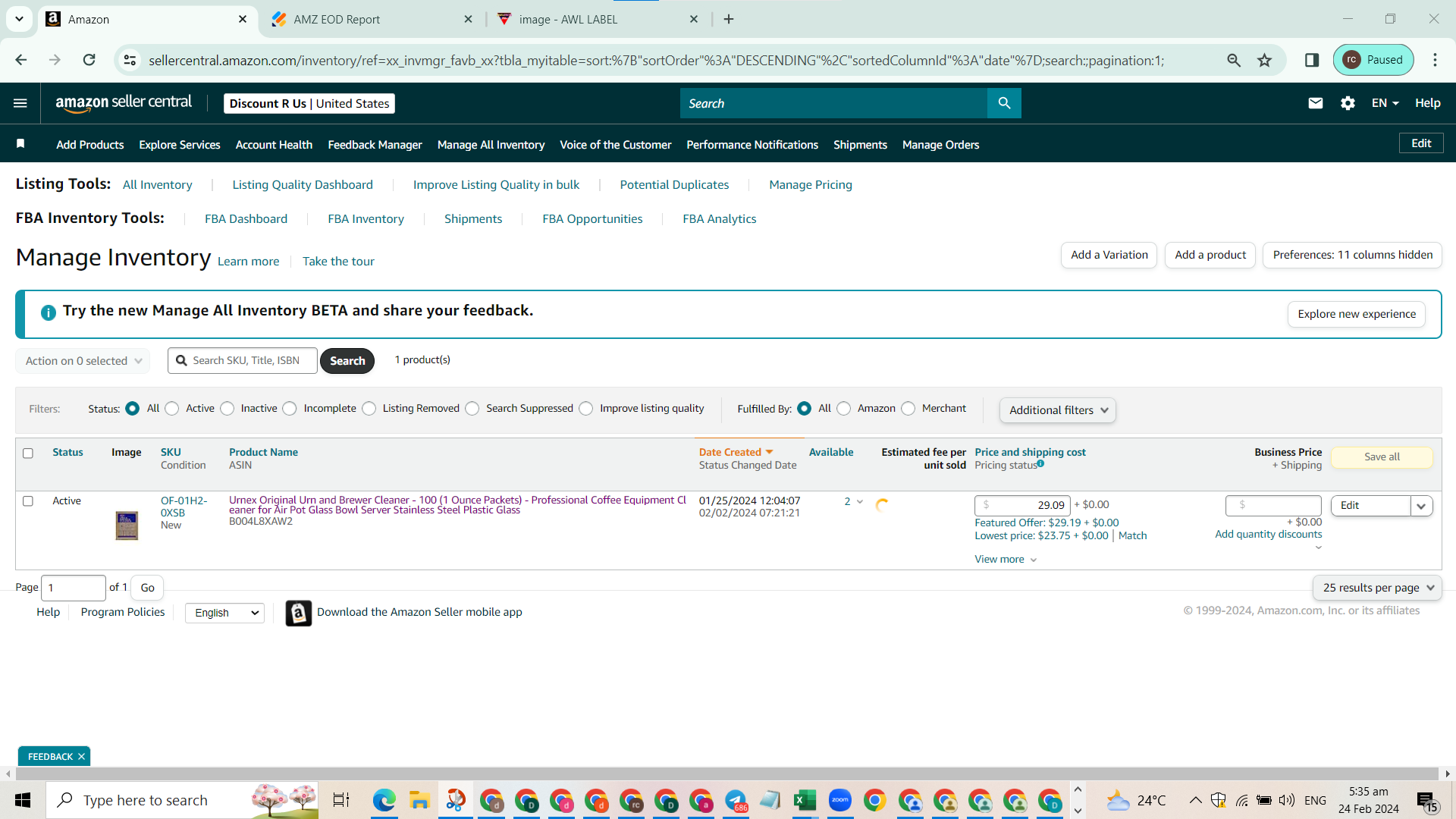Open the English language select in footer
Screen dimensions: 1456x819
point(224,613)
